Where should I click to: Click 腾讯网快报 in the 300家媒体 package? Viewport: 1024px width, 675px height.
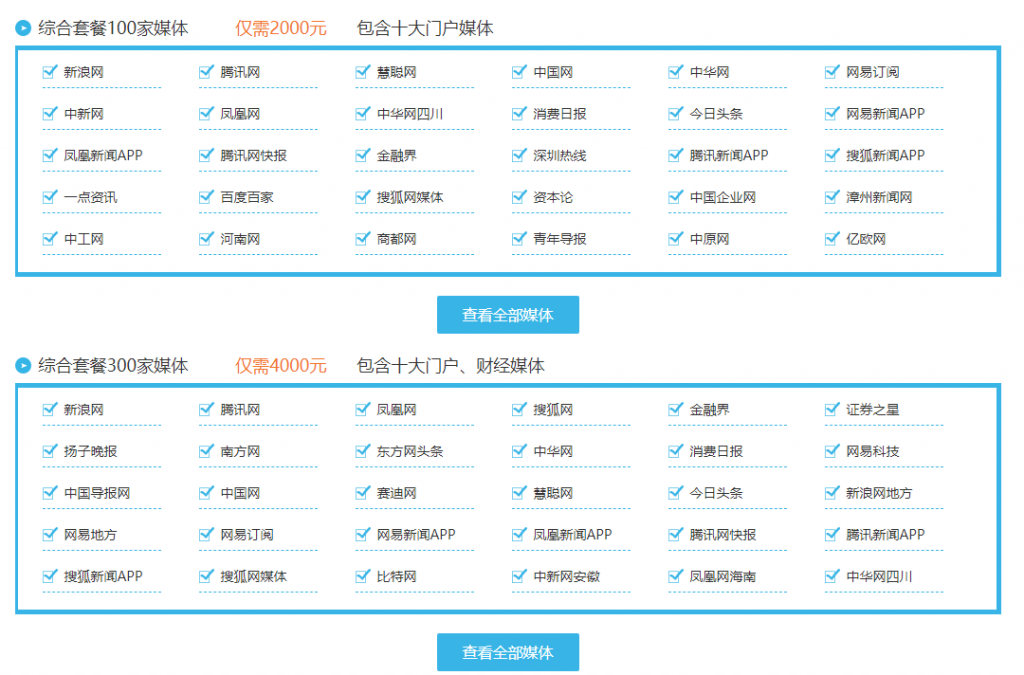click(x=723, y=535)
